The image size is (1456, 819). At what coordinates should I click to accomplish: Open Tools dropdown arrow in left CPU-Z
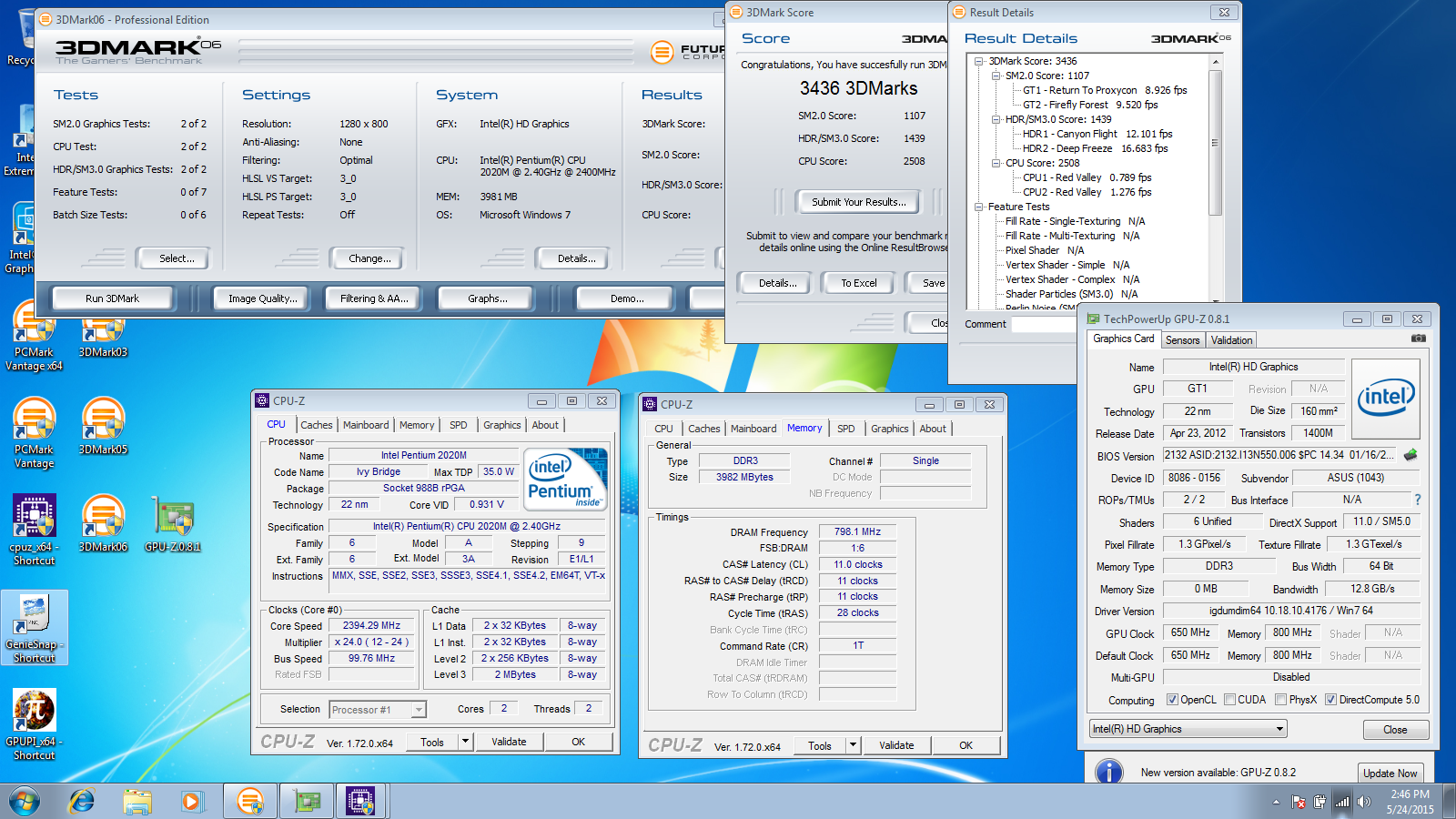pos(465,742)
